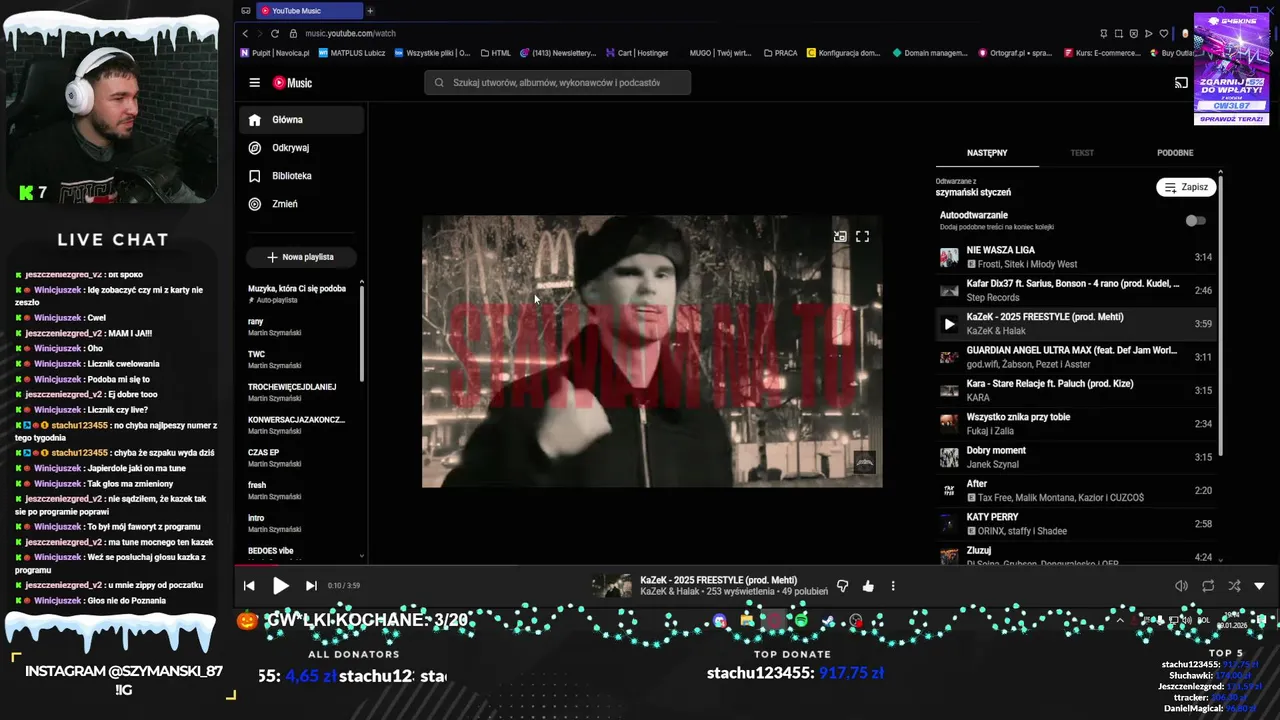Go back in browser navigation
The height and width of the screenshot is (720, 1280).
[245, 33]
